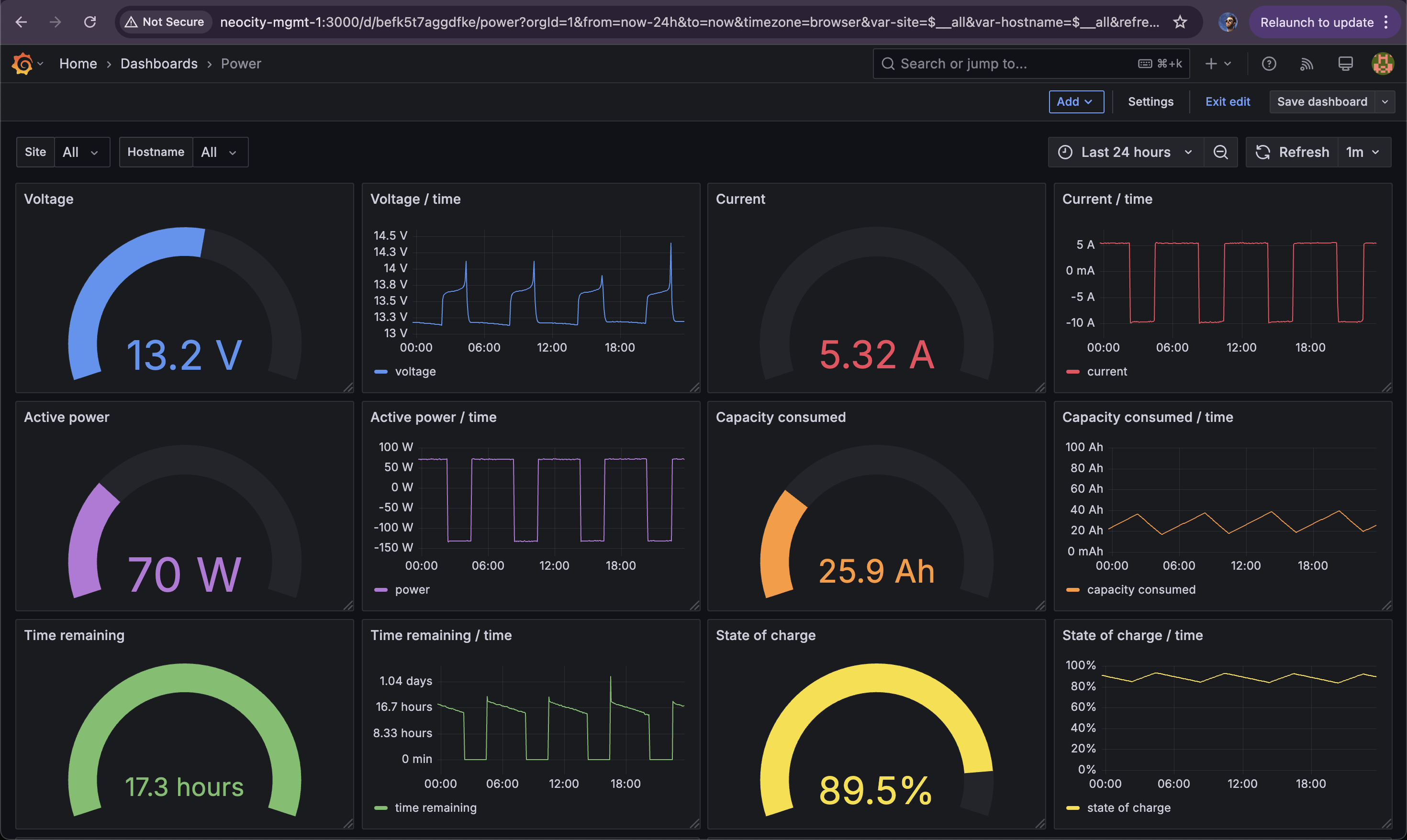Screen dimensions: 1407x840
Task: Focus the Search or jump to field
Action: pyautogui.click(x=1031, y=64)
